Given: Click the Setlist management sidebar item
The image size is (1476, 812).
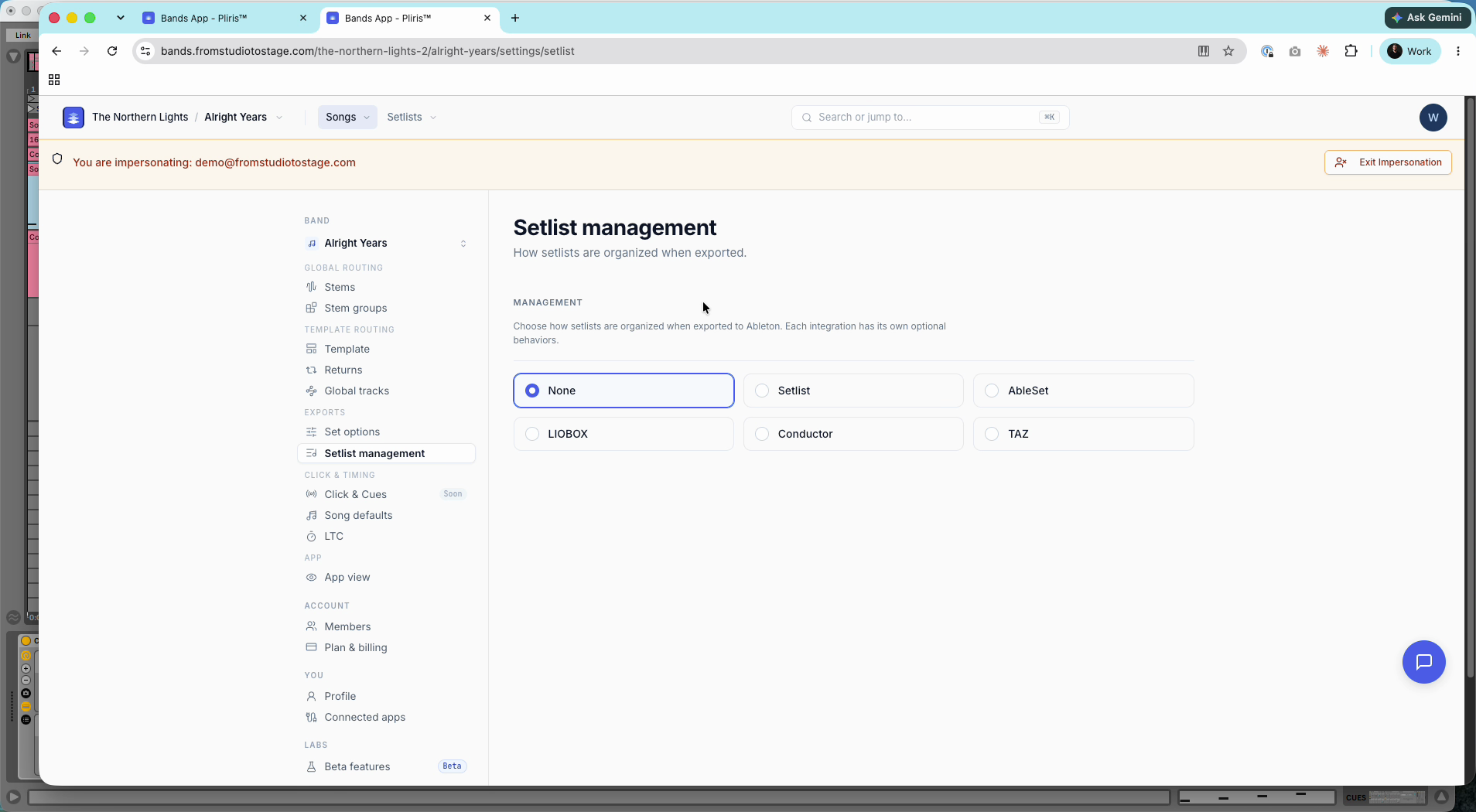Looking at the screenshot, I should 386,453.
